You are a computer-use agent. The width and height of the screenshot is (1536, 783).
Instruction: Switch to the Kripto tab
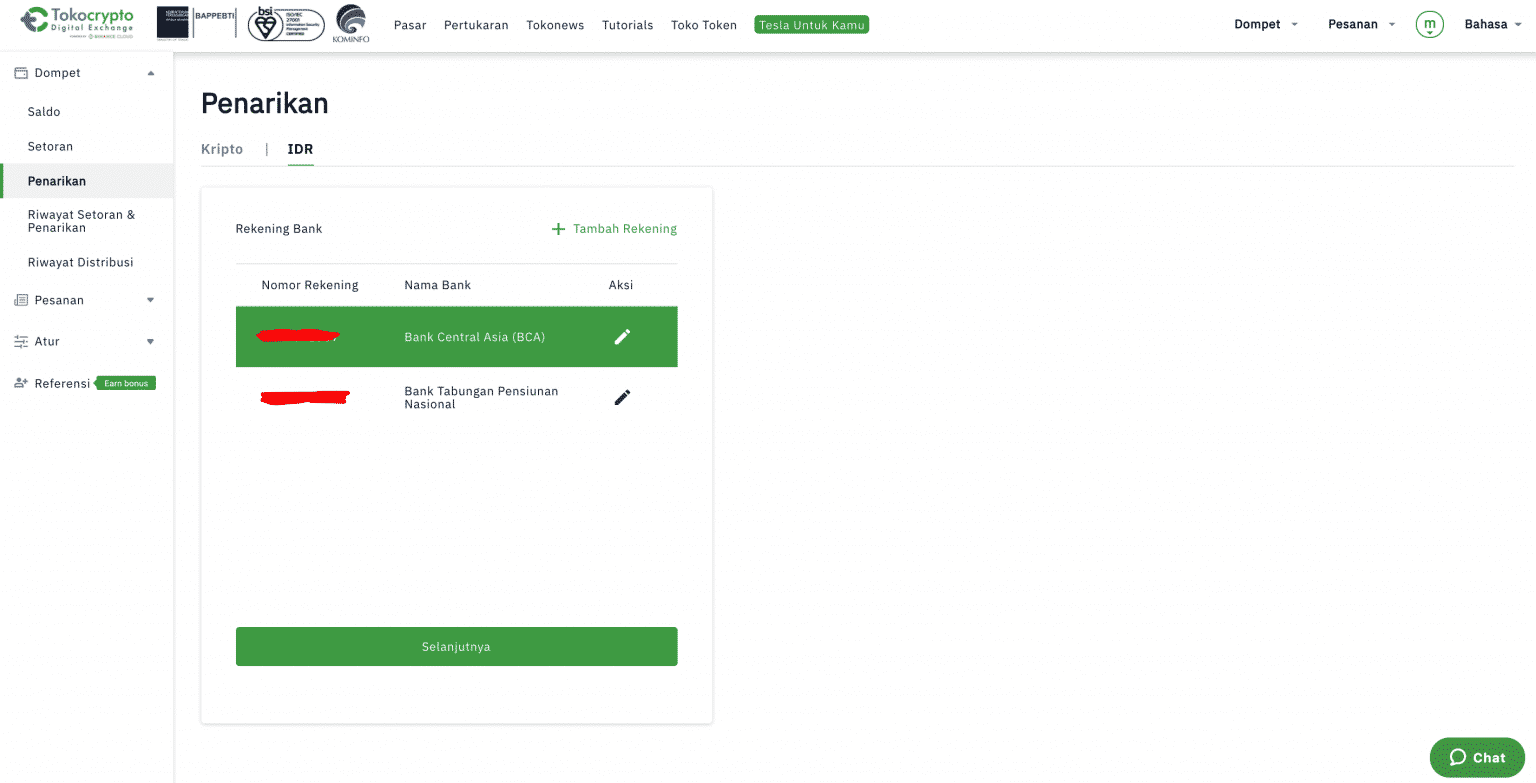pyautogui.click(x=222, y=149)
